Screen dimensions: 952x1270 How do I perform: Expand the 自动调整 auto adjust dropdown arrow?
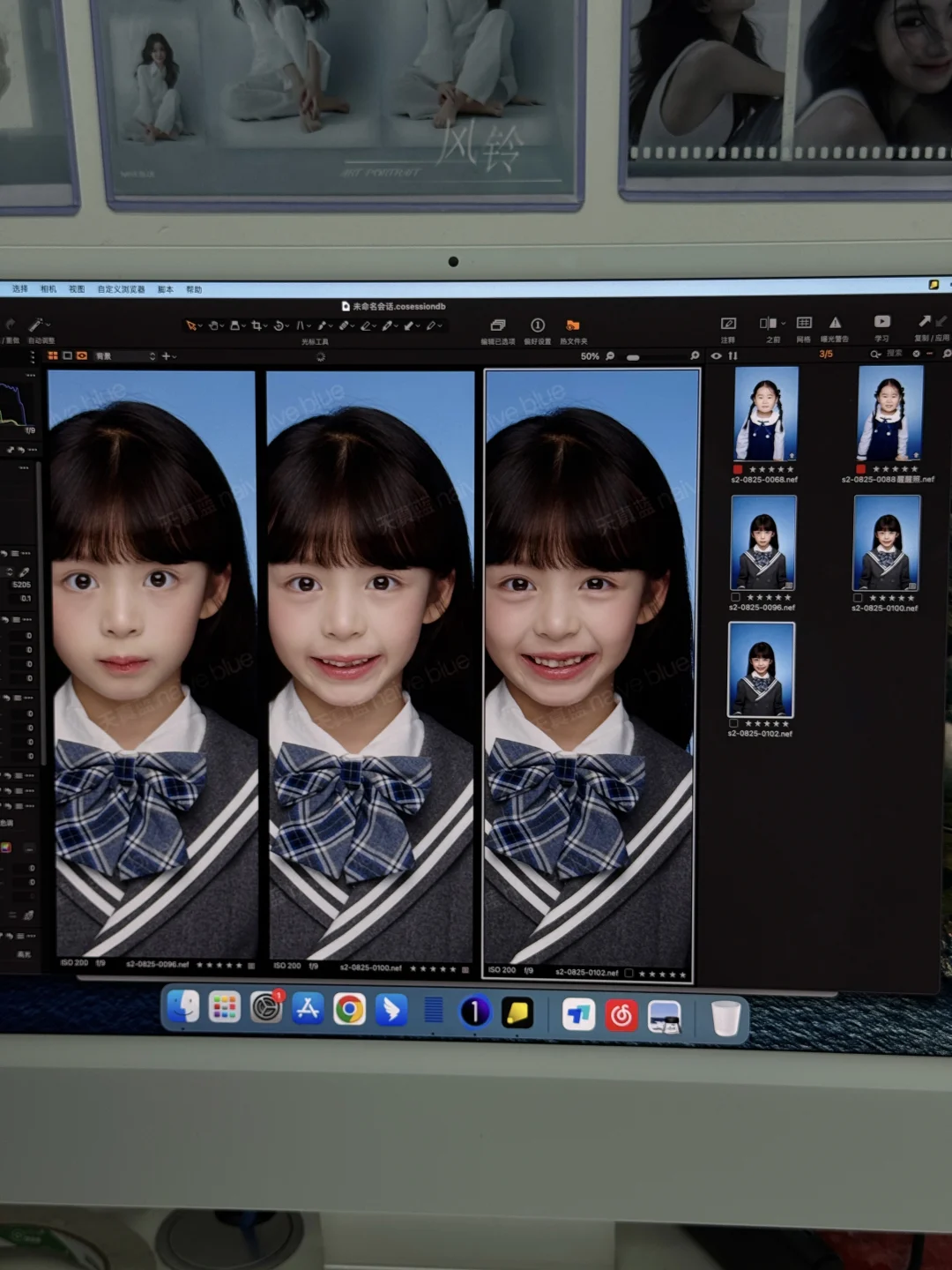pyautogui.click(x=48, y=325)
